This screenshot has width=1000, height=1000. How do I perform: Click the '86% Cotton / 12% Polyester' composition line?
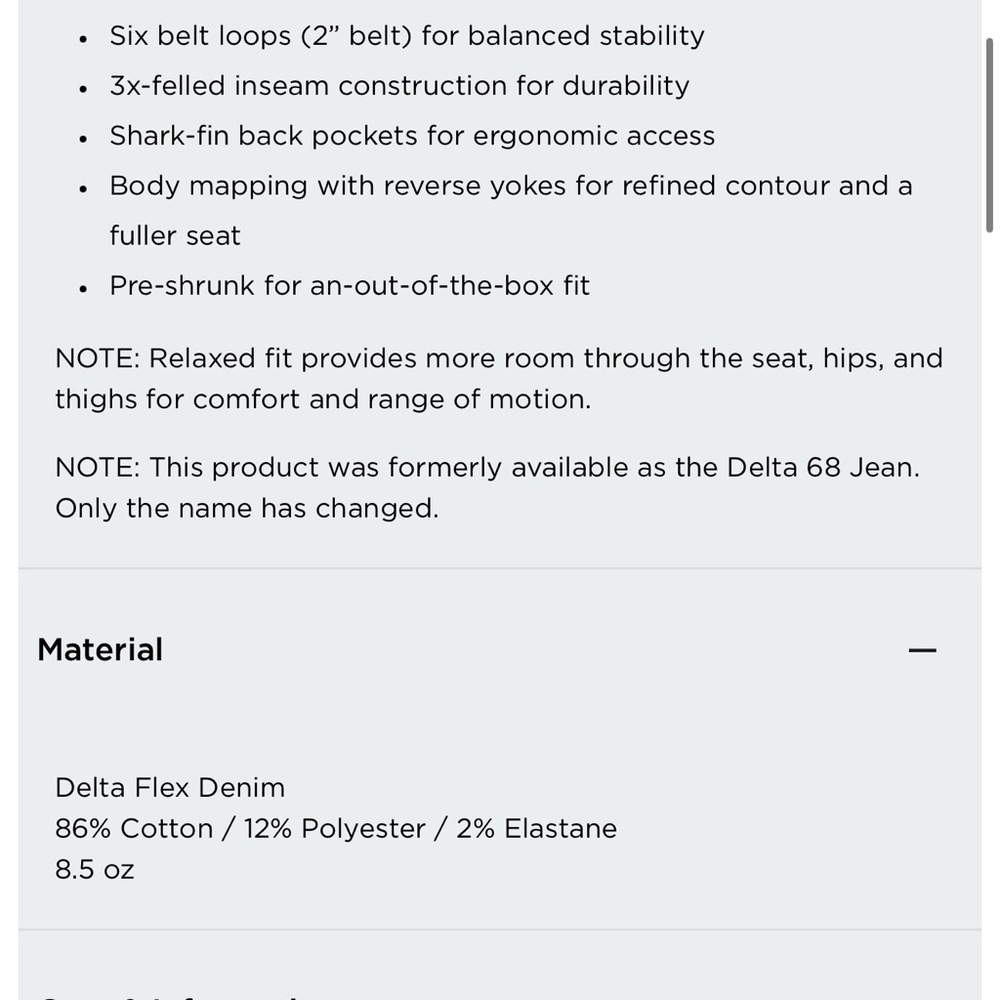coord(336,828)
